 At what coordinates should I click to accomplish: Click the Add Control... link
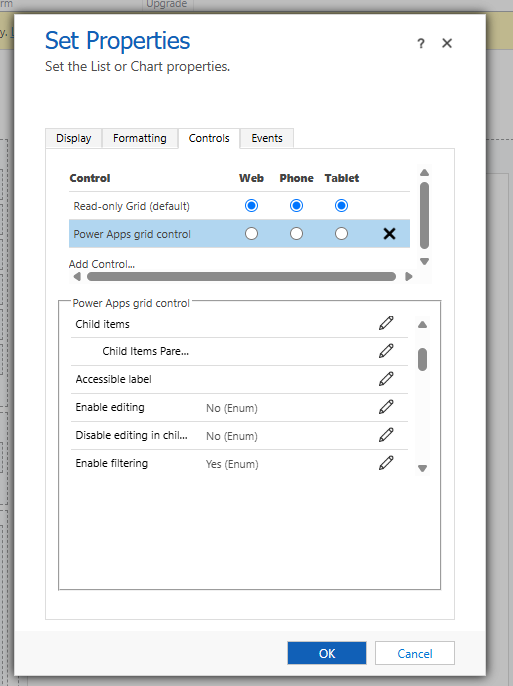point(101,264)
